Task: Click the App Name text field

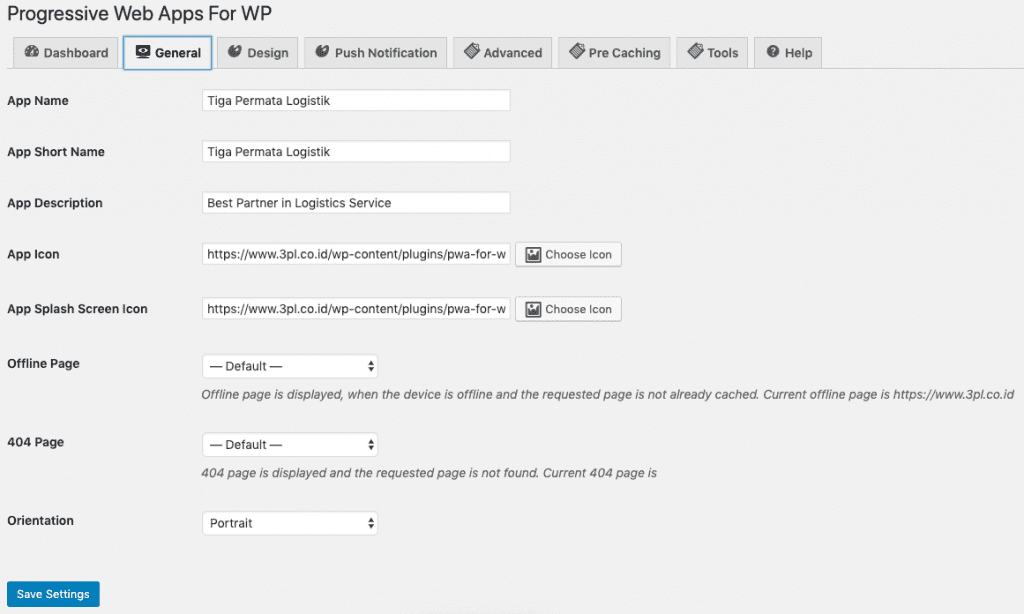Action: click(356, 101)
